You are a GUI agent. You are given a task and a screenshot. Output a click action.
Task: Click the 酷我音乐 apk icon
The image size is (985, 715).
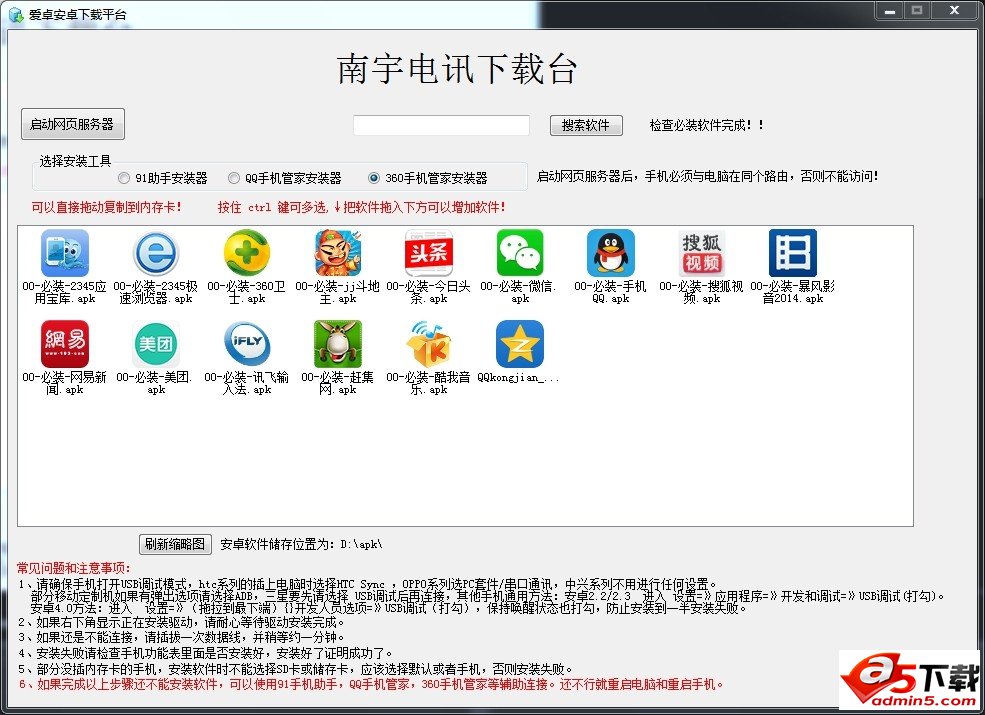tap(428, 344)
